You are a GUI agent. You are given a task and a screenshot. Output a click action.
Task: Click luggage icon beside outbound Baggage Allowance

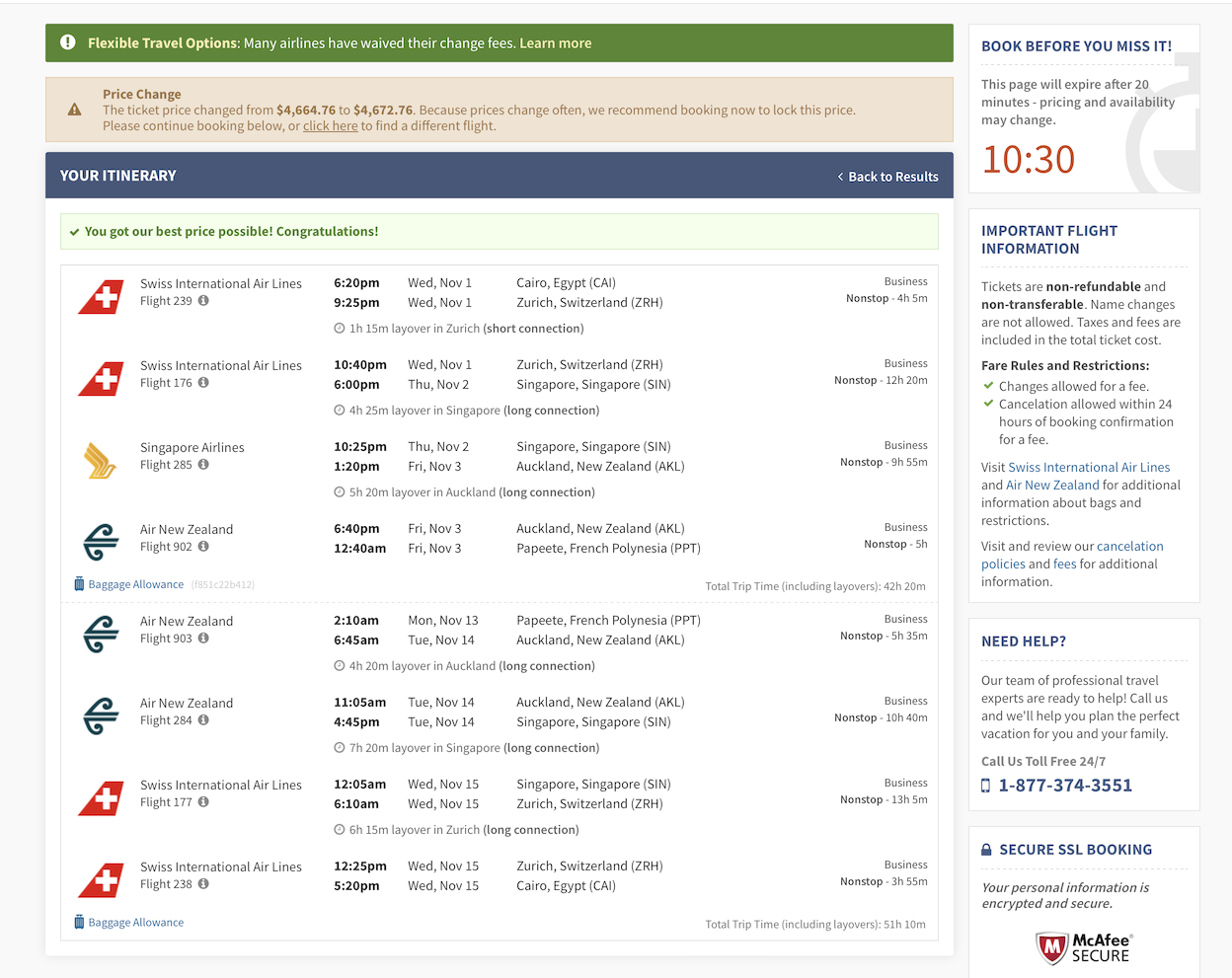(x=79, y=584)
